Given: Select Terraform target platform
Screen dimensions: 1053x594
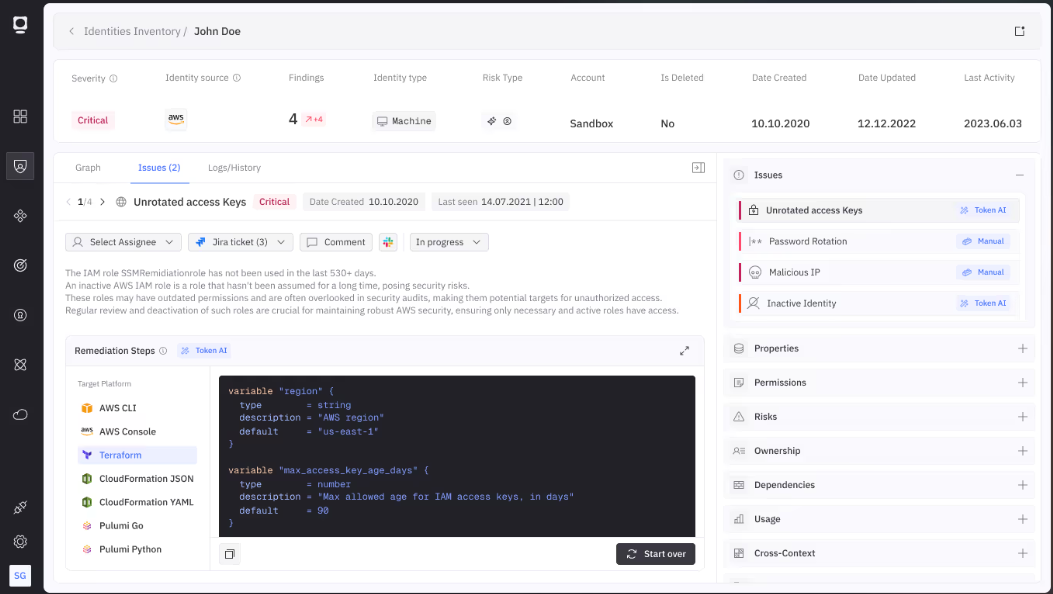Looking at the screenshot, I should (x=137, y=455).
